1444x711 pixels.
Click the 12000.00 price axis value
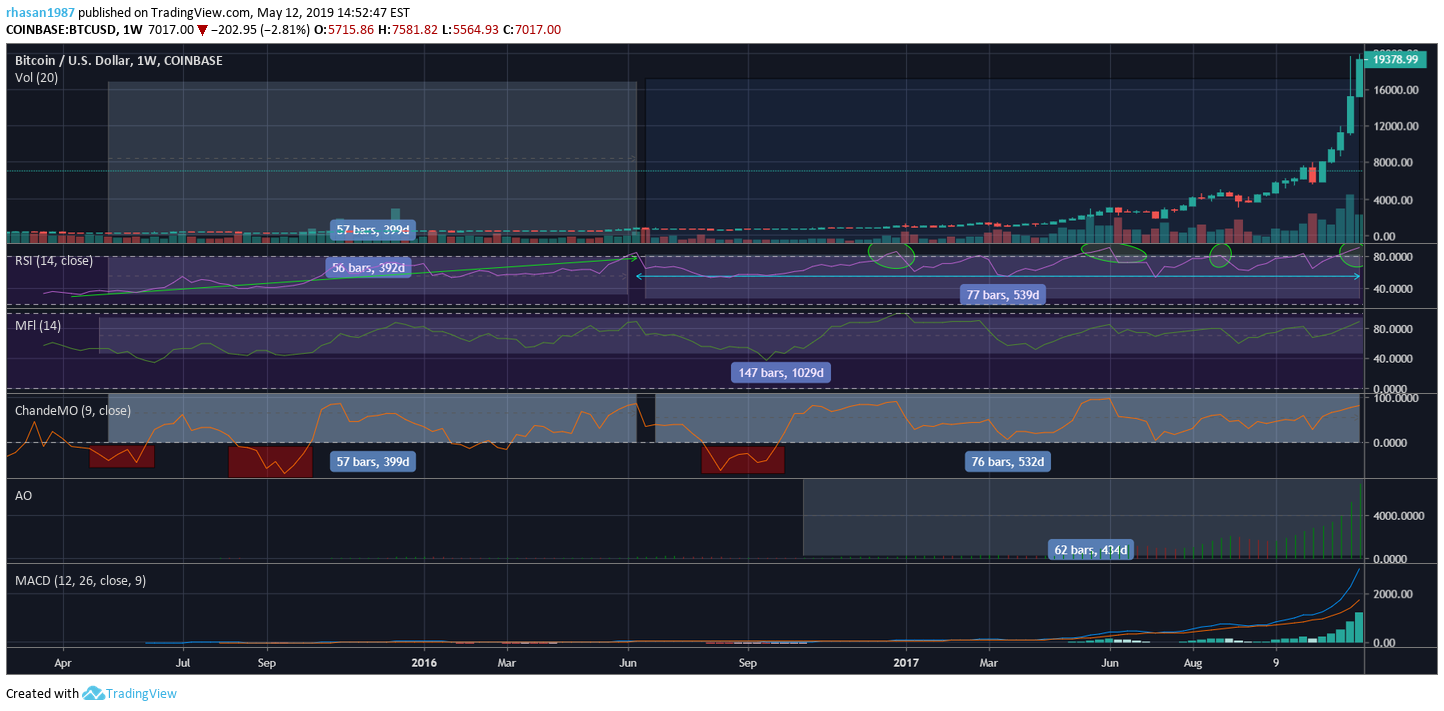tap(1397, 126)
